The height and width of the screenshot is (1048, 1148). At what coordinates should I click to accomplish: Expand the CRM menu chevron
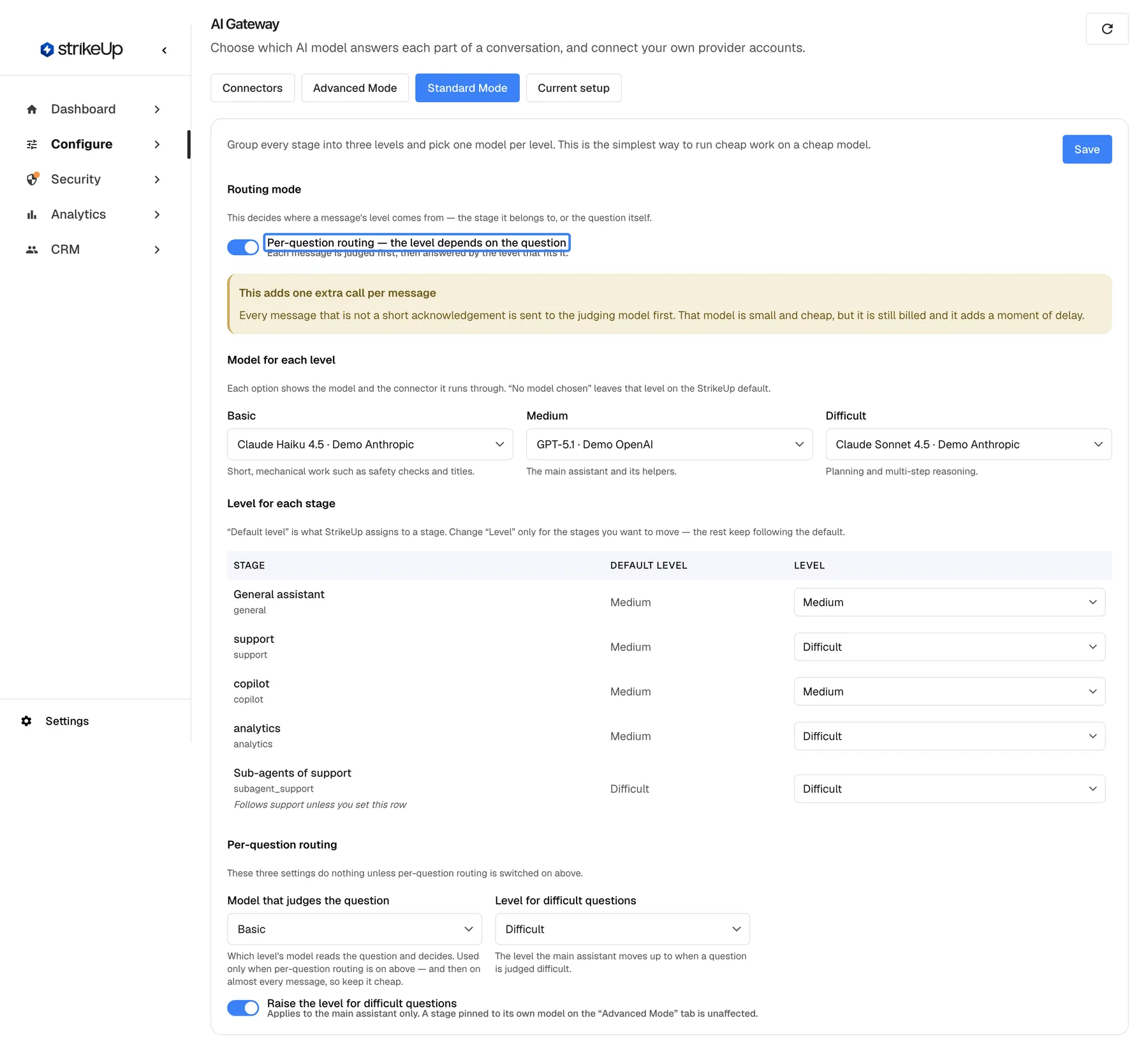click(157, 249)
